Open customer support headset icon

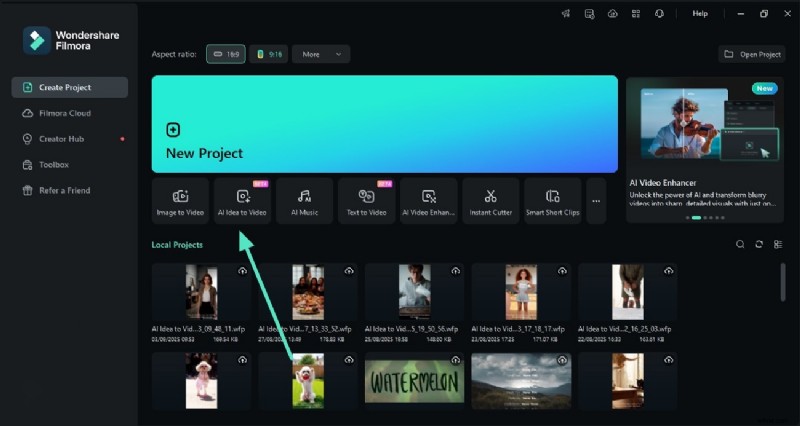point(659,14)
